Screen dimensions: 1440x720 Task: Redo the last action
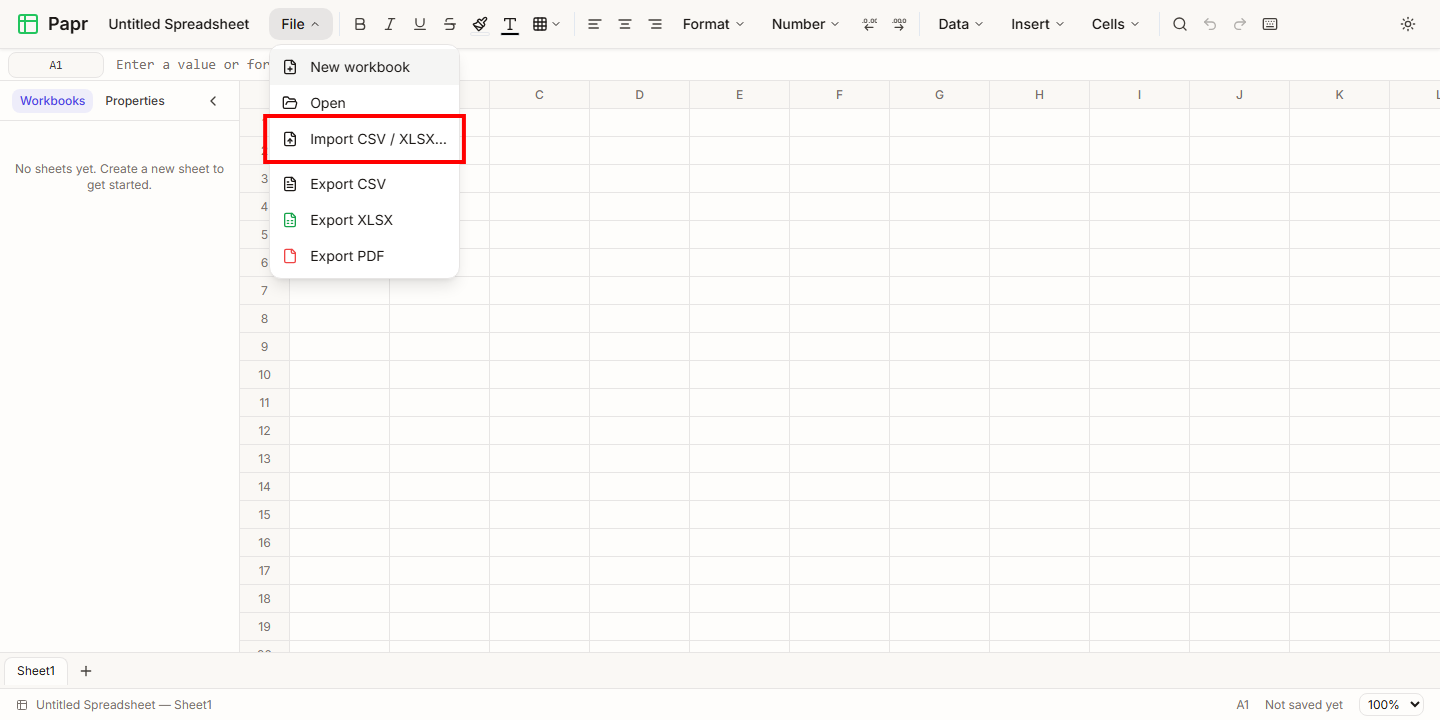pyautogui.click(x=1240, y=24)
